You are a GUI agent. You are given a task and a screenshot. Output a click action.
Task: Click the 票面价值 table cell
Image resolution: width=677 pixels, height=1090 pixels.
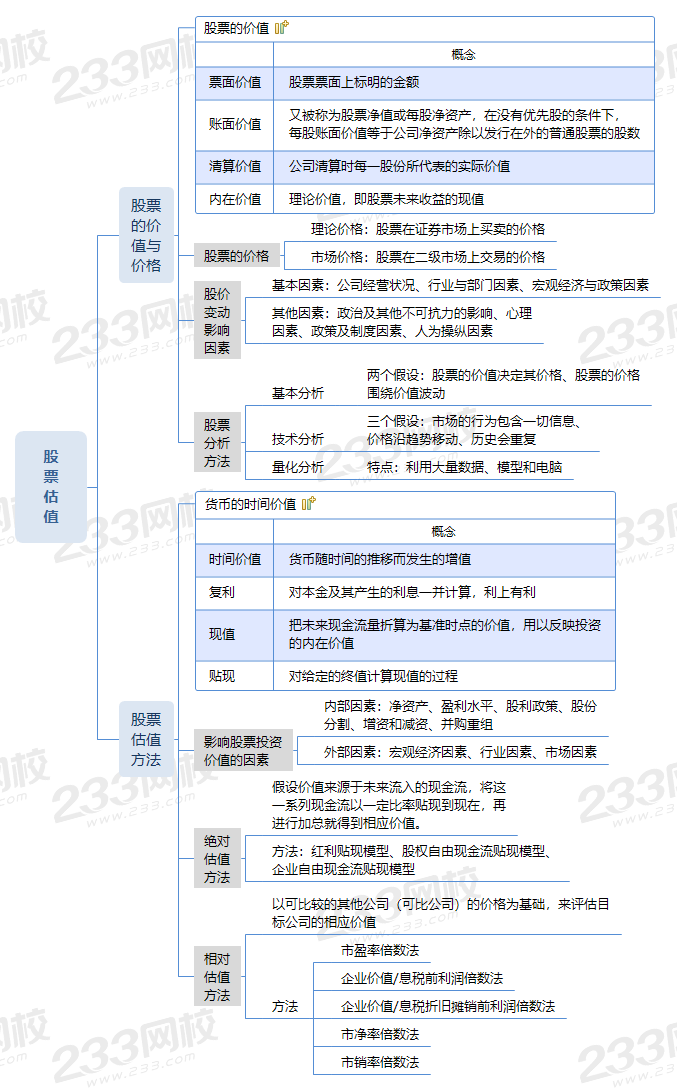[x=235, y=82]
